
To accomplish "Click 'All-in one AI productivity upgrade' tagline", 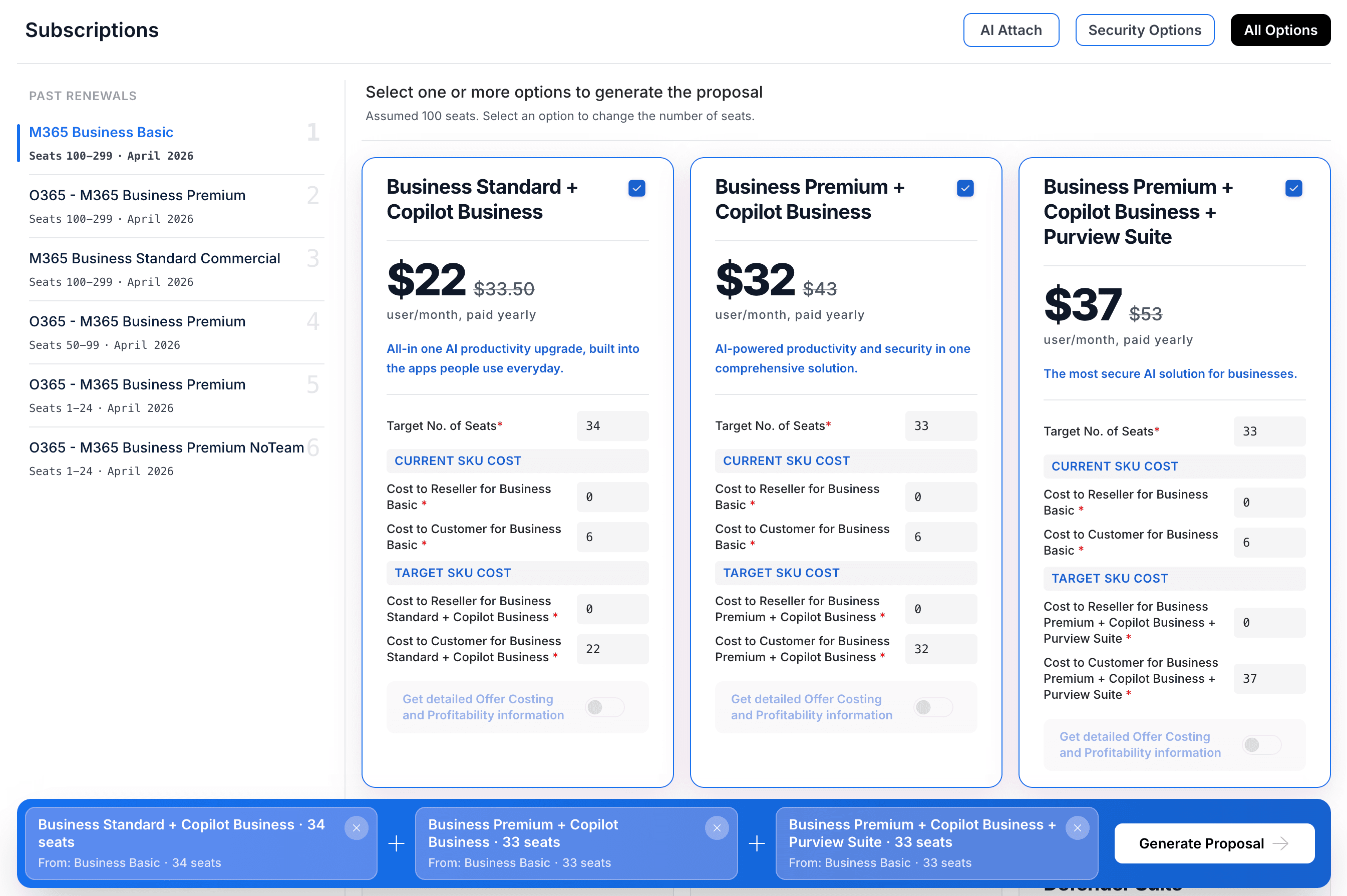I will [513, 358].
